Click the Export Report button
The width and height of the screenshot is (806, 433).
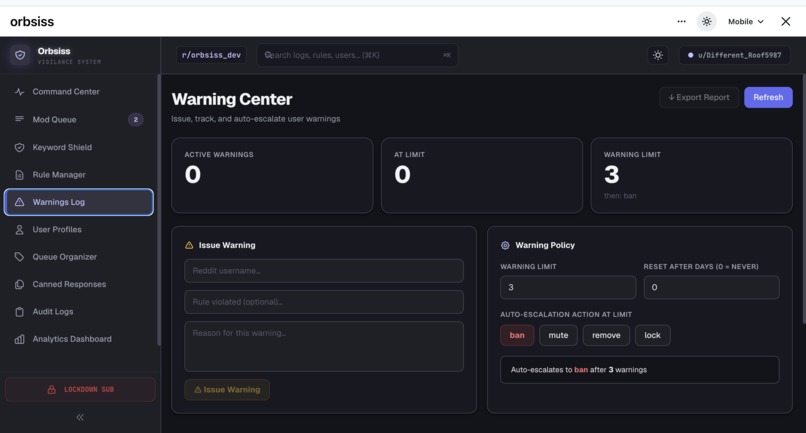pyautogui.click(x=699, y=97)
